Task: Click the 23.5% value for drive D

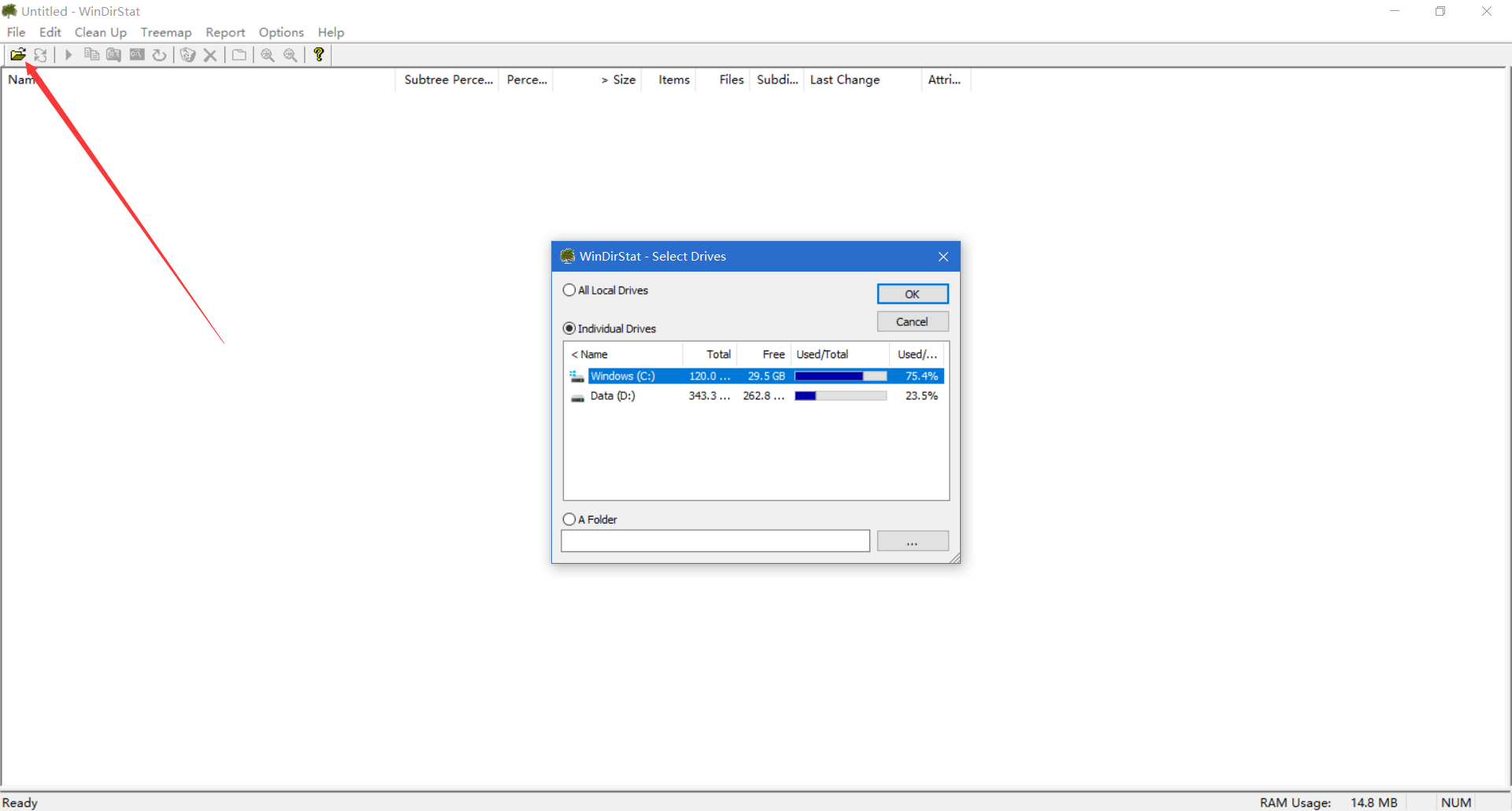Action: 921,396
